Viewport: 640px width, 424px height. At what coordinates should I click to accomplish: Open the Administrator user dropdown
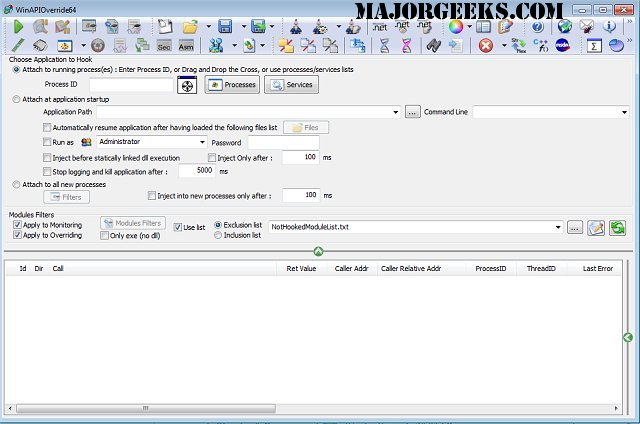pos(202,142)
